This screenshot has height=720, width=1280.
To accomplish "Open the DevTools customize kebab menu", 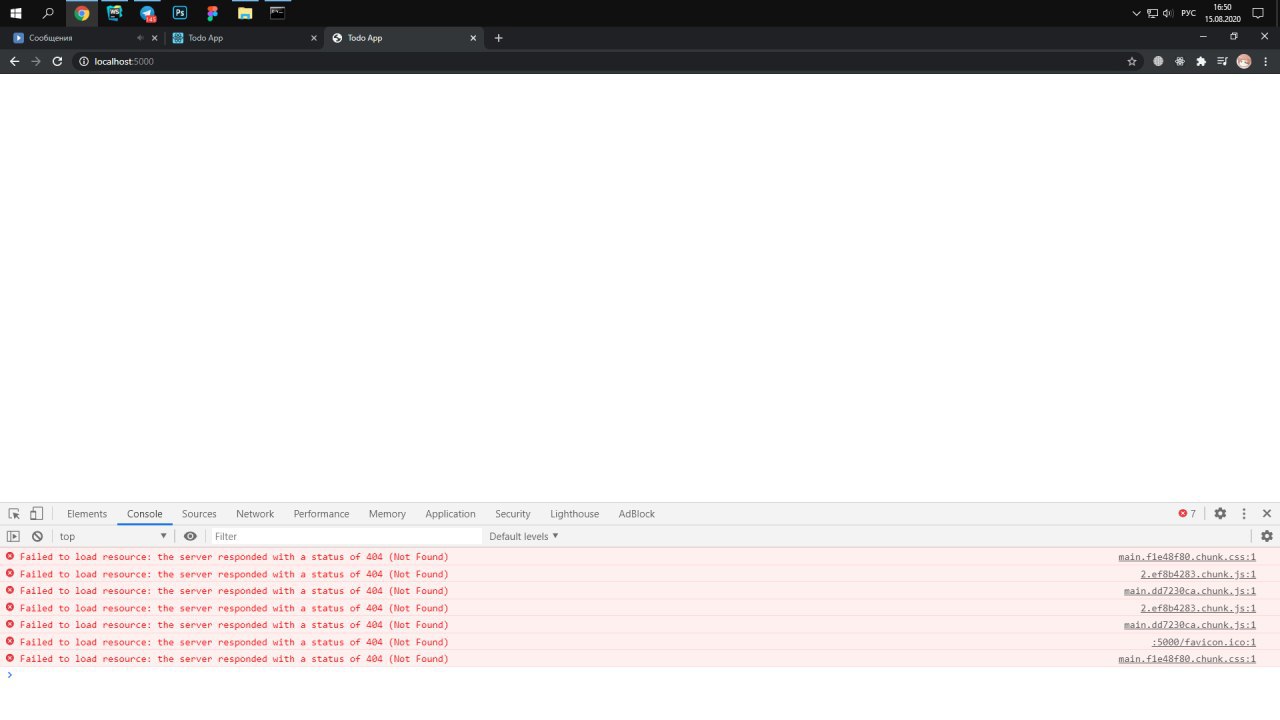I will pos(1244,513).
